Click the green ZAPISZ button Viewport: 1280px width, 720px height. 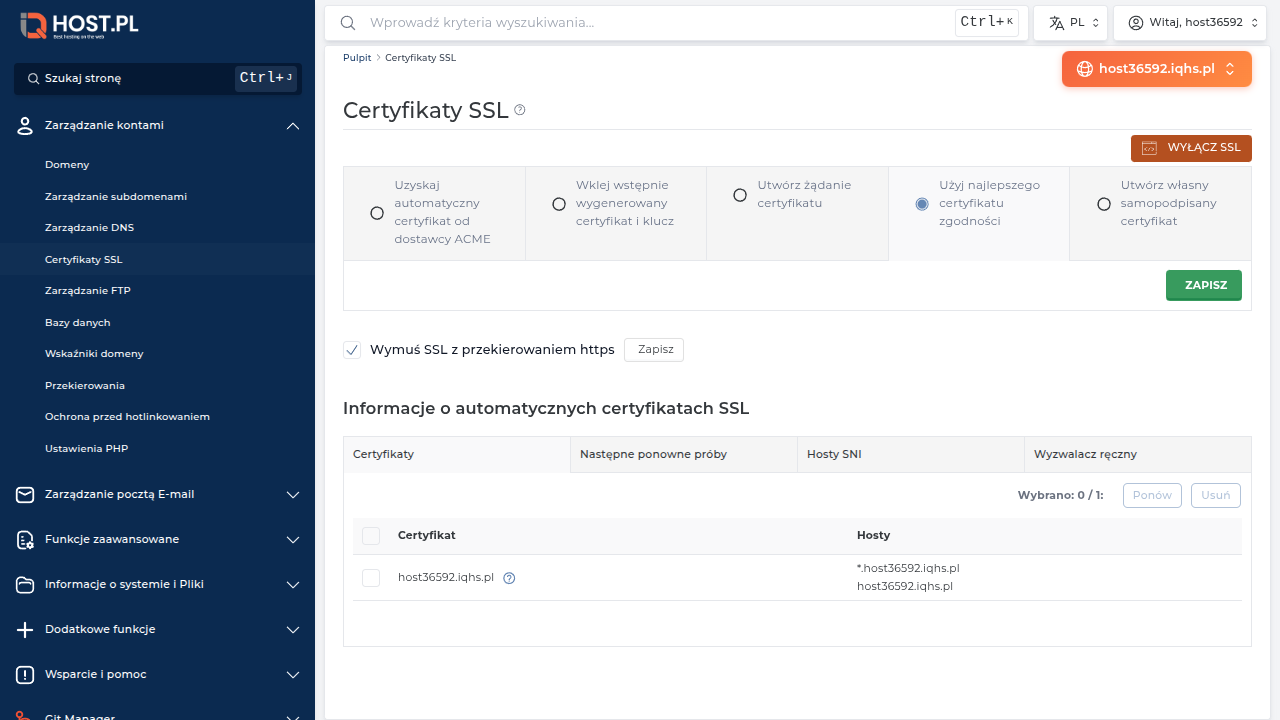(x=1204, y=285)
